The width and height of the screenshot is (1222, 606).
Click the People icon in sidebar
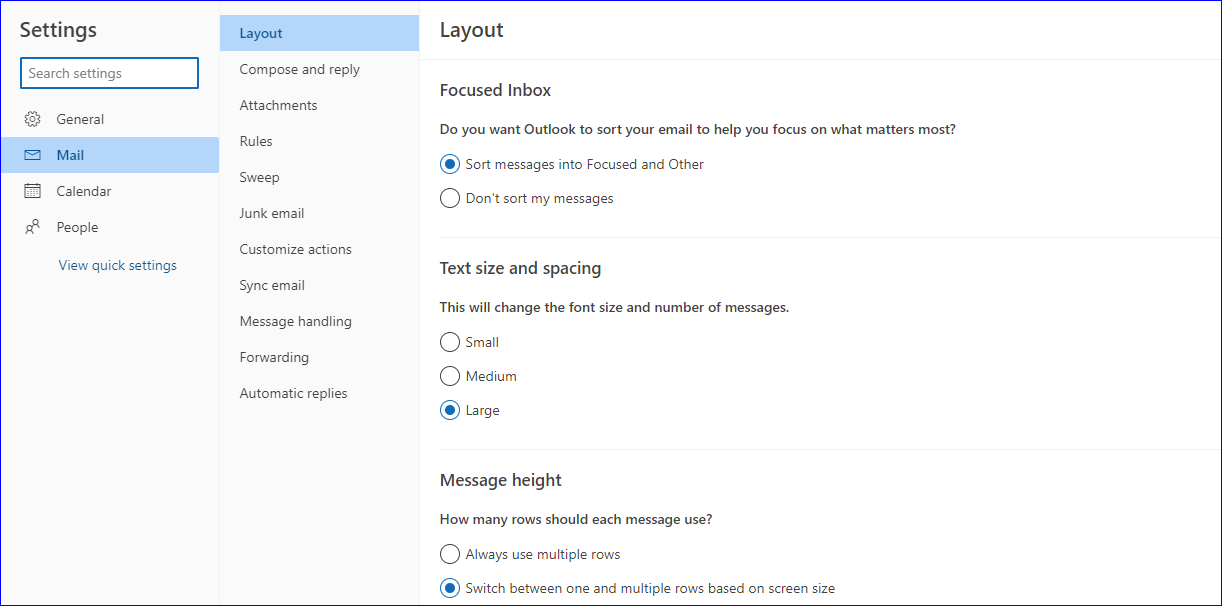tap(33, 227)
